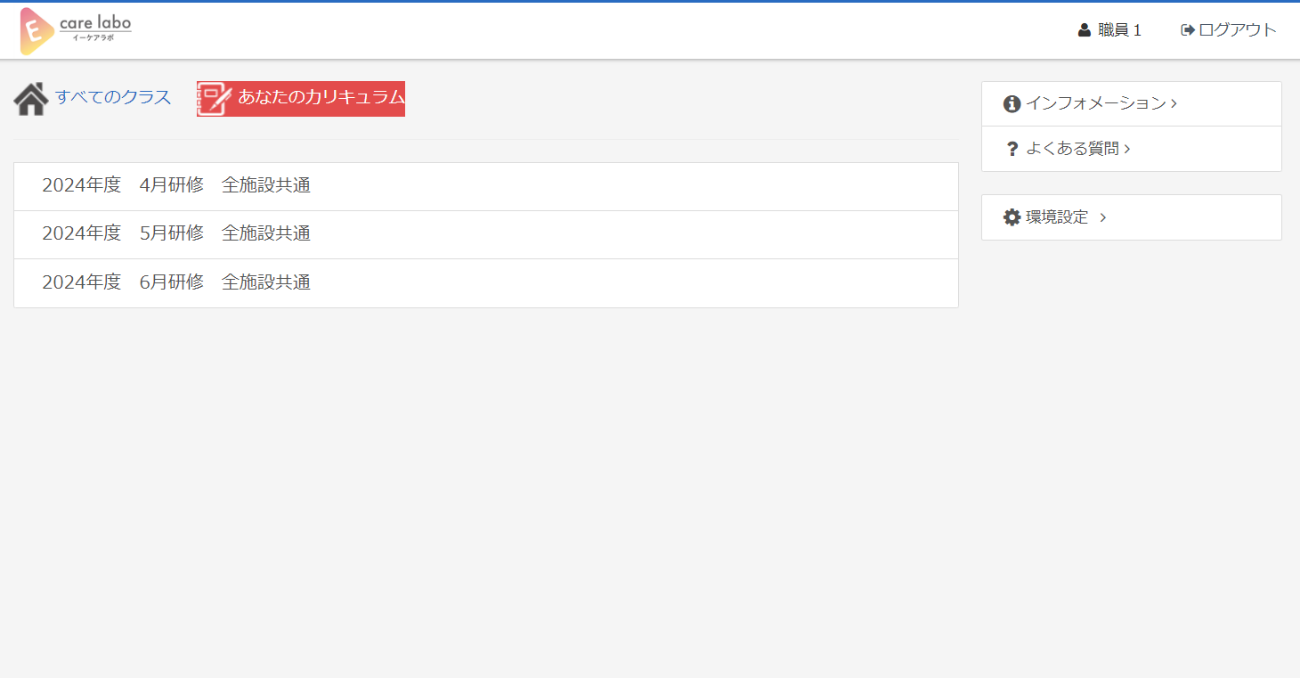1300x678 pixels.
Task: Click the curriculum notebook pencil icon
Action: pos(215,99)
